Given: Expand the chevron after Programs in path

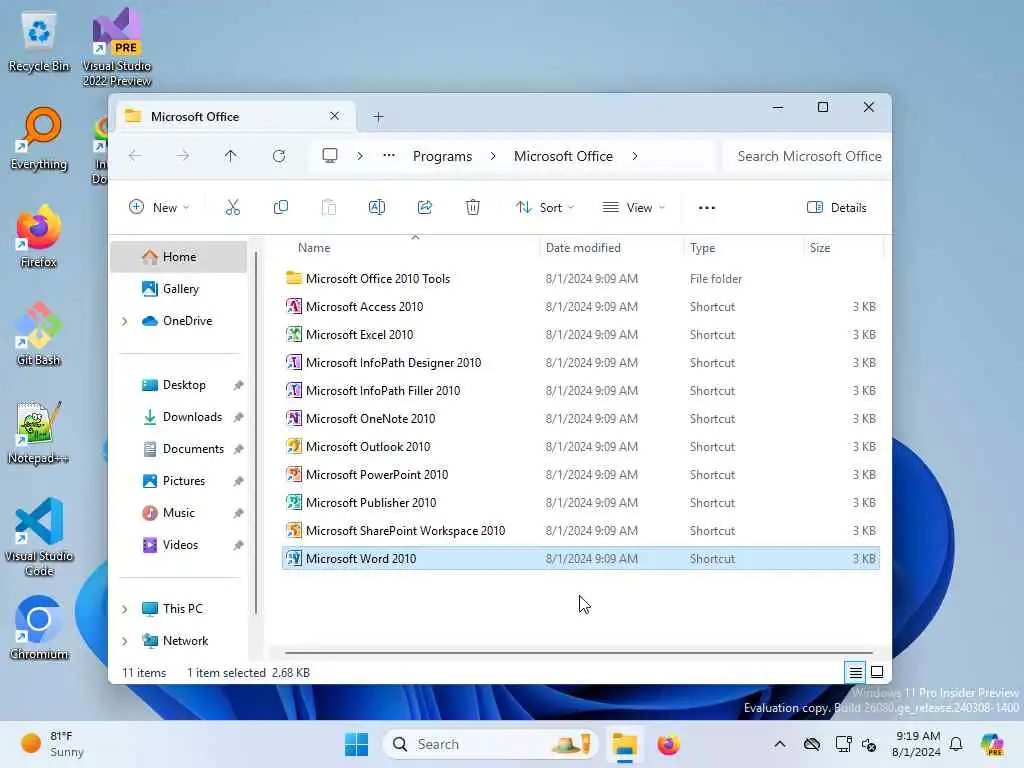Looking at the screenshot, I should click(493, 156).
